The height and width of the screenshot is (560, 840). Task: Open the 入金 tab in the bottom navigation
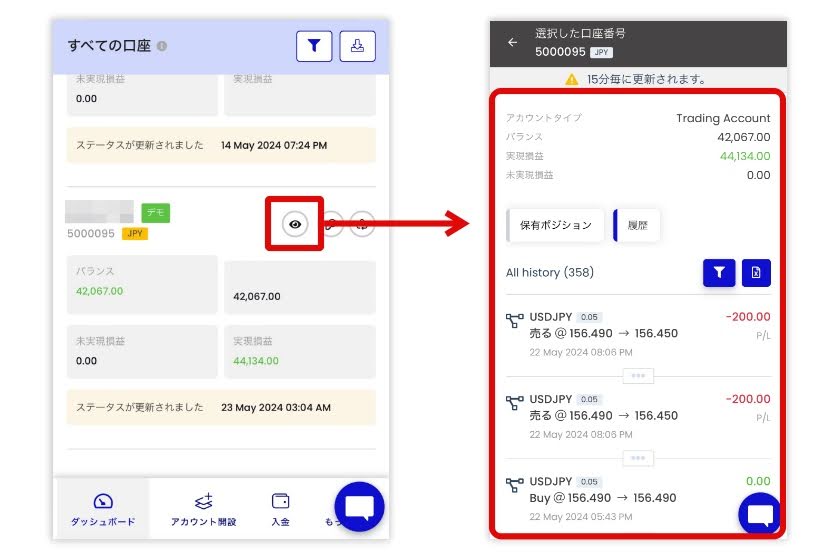(280, 509)
